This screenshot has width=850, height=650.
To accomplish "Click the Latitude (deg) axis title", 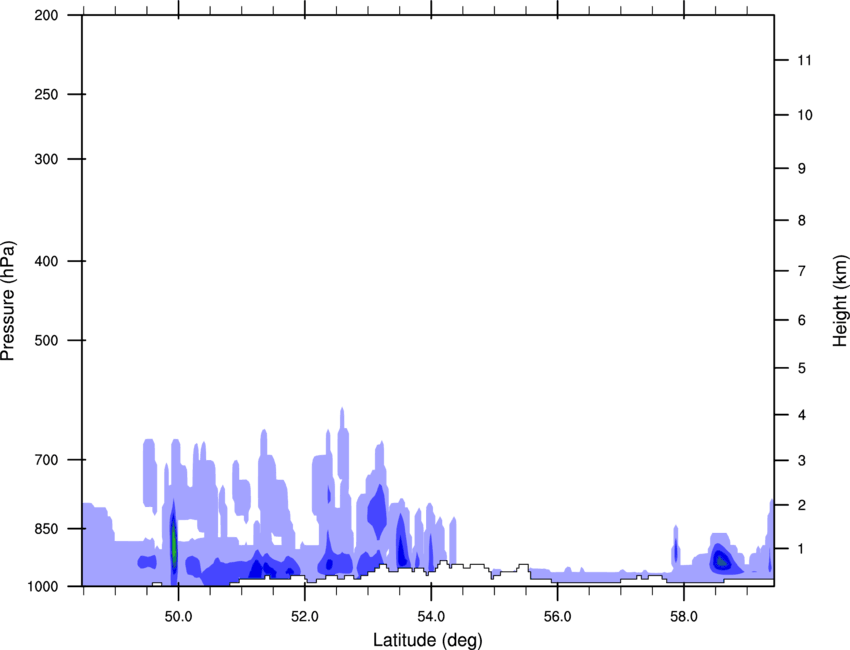I will [x=427, y=640].
